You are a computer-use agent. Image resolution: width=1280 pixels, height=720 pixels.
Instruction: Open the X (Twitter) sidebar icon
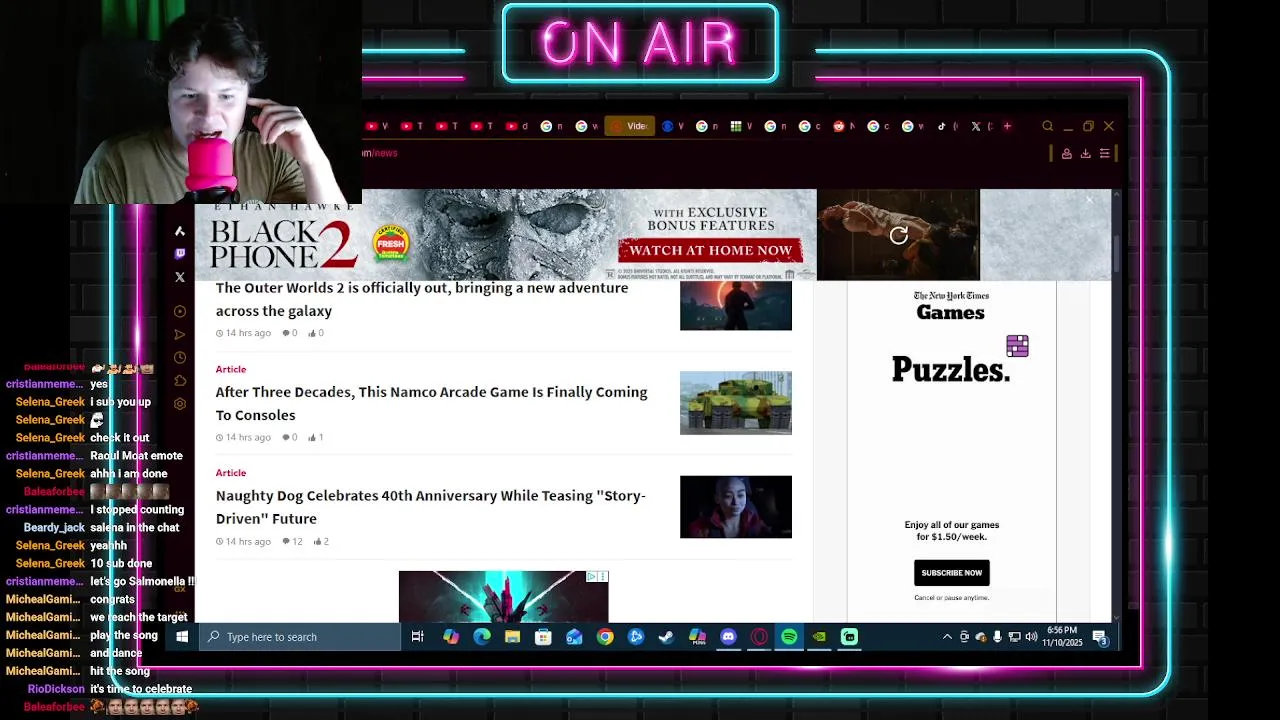(180, 277)
